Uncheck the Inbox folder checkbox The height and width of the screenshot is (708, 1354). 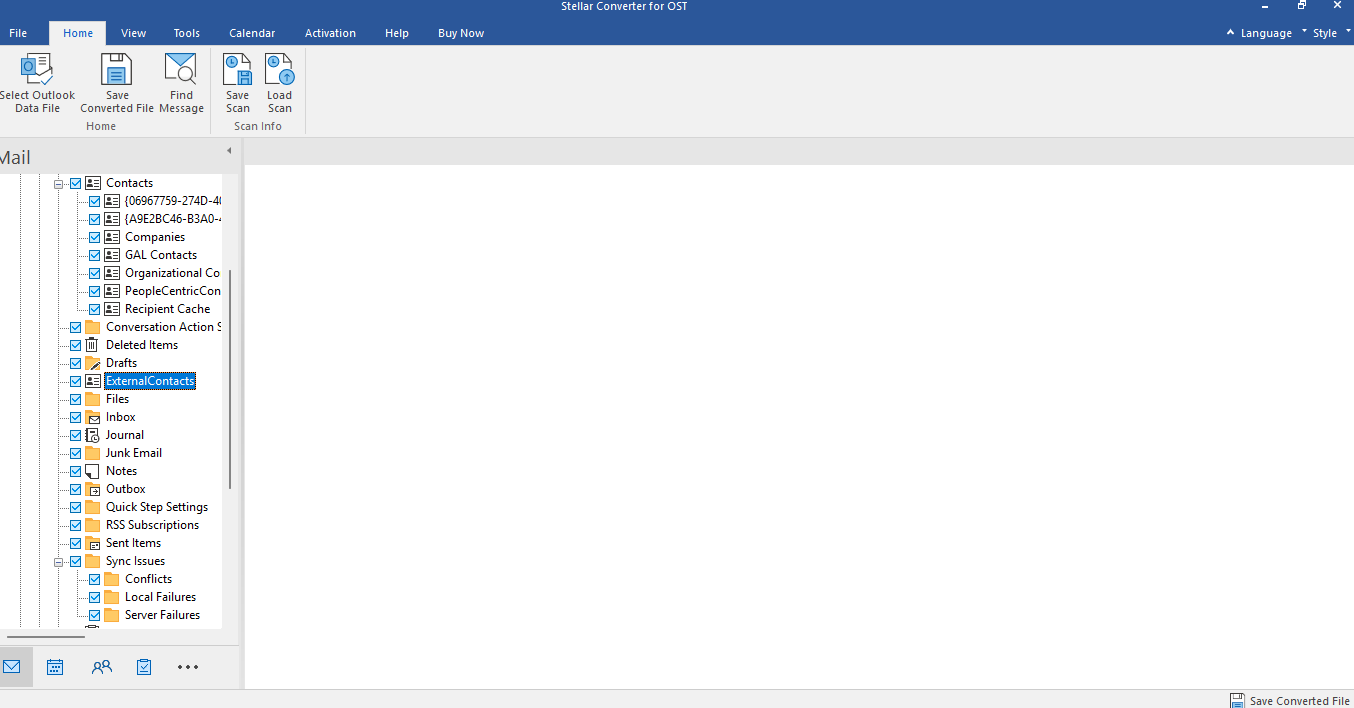(x=76, y=417)
